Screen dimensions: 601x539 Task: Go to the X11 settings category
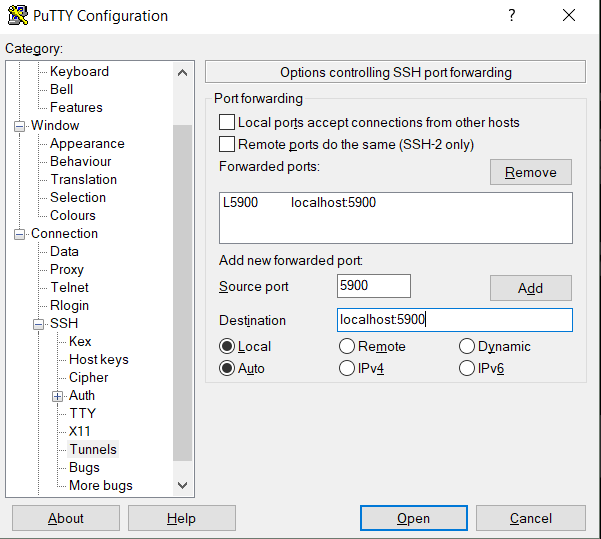point(80,431)
